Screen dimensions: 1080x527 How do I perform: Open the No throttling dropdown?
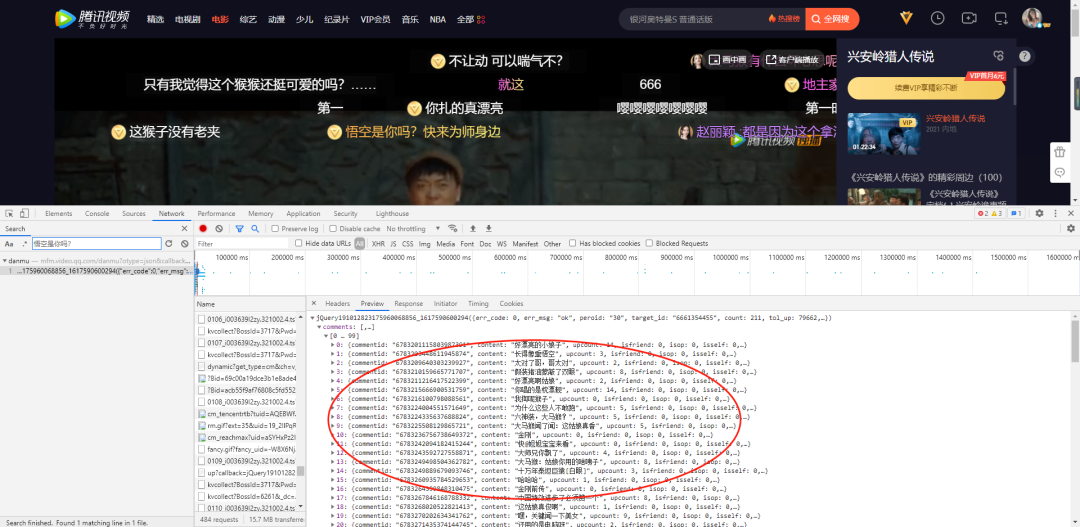[x=412, y=229]
